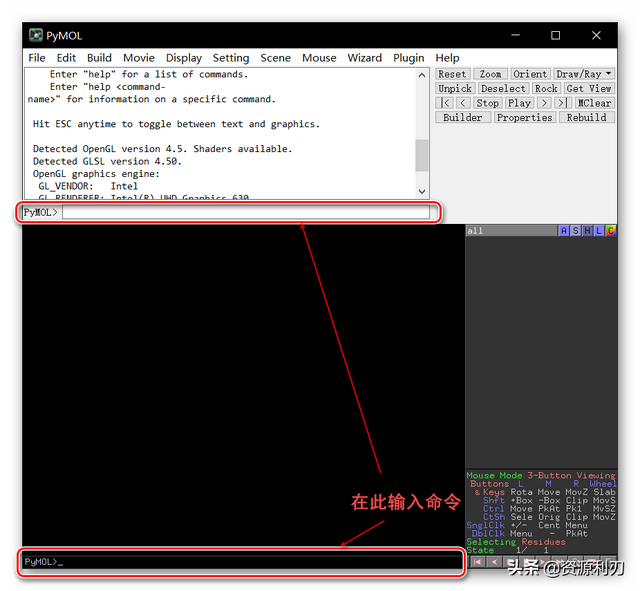Maximize the PyMOL window
This screenshot has width=640, height=591.
[556, 35]
